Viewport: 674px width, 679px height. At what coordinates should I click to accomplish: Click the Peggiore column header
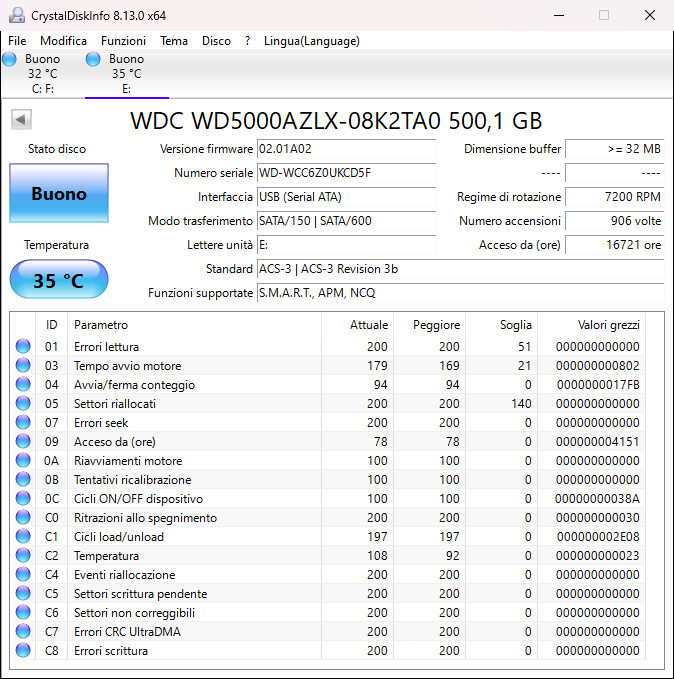point(429,325)
